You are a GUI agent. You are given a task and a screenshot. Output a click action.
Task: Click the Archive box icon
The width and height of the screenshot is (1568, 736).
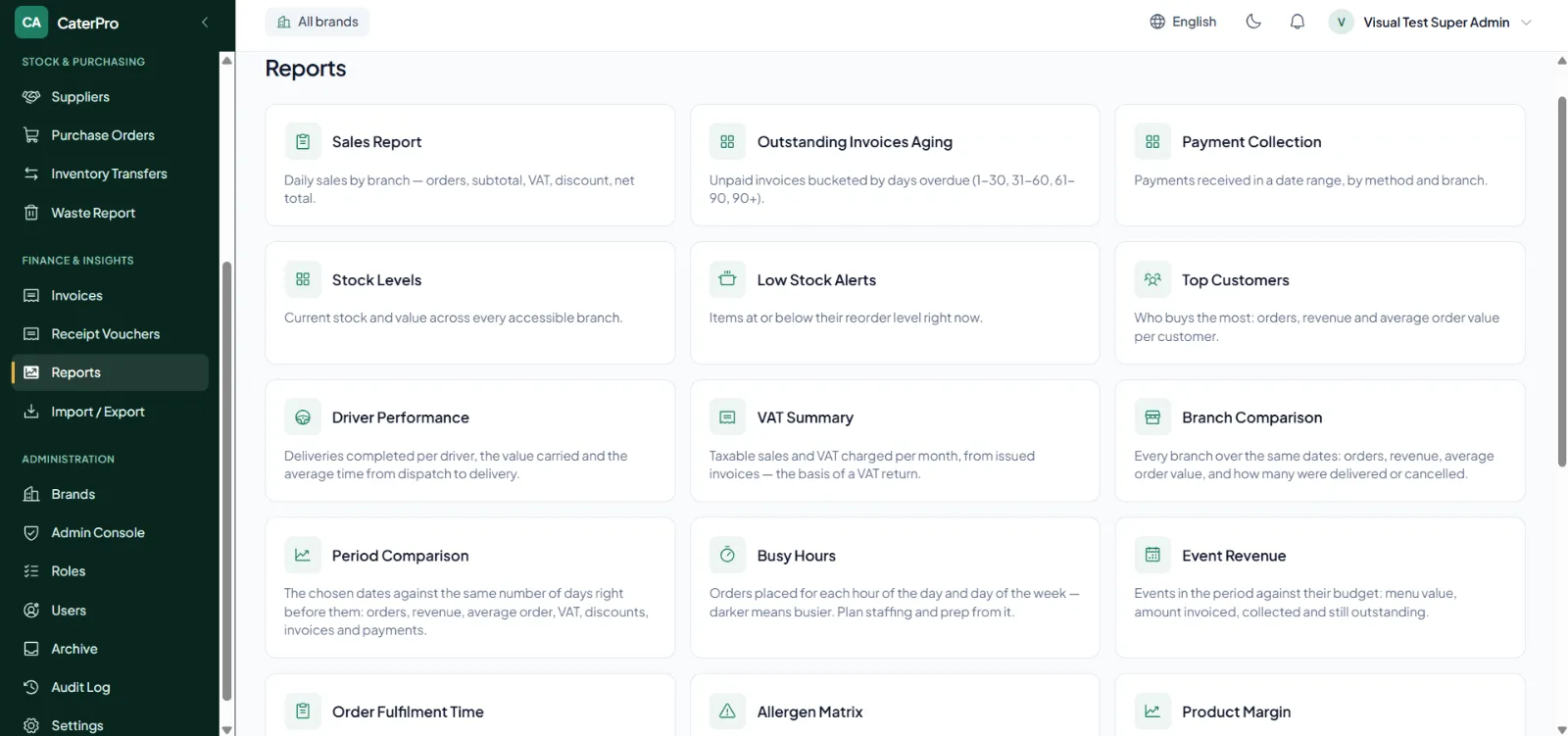31,649
